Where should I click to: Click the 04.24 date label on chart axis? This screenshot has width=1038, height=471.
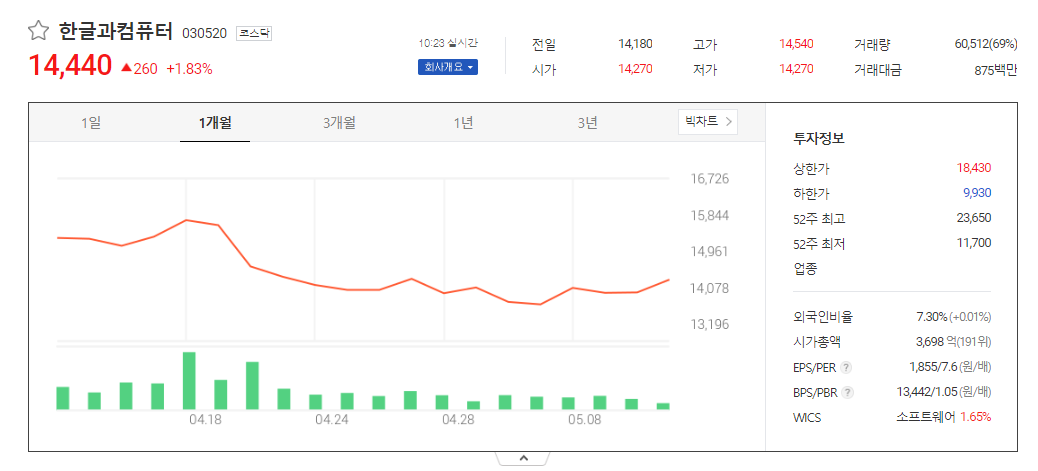(x=331, y=420)
